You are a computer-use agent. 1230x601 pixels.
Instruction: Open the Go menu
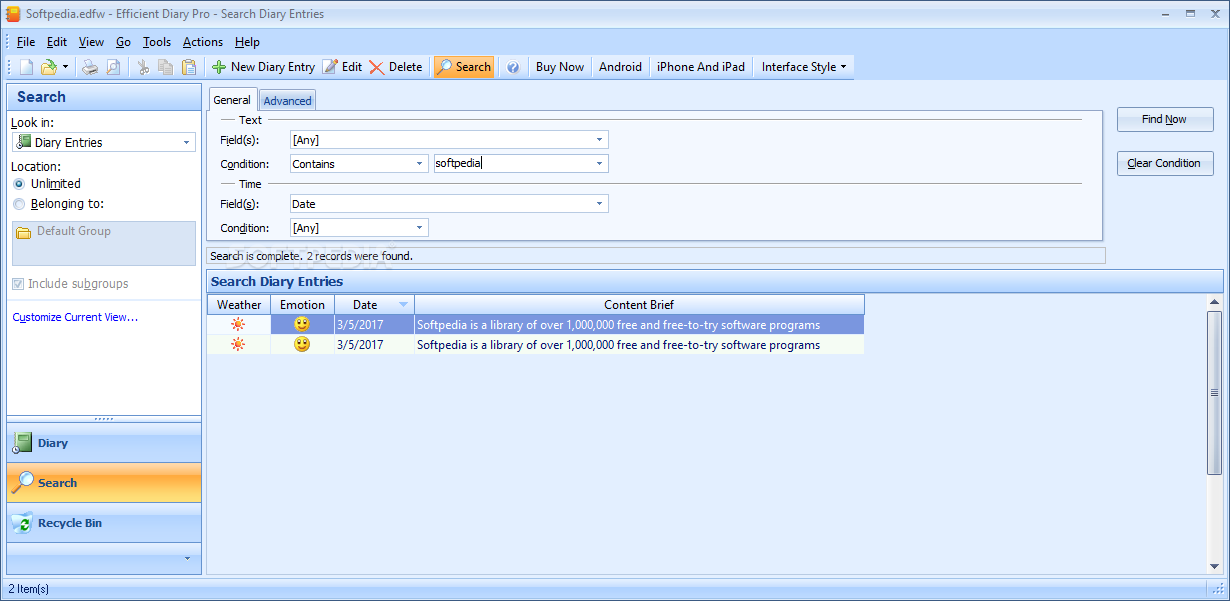[x=123, y=42]
